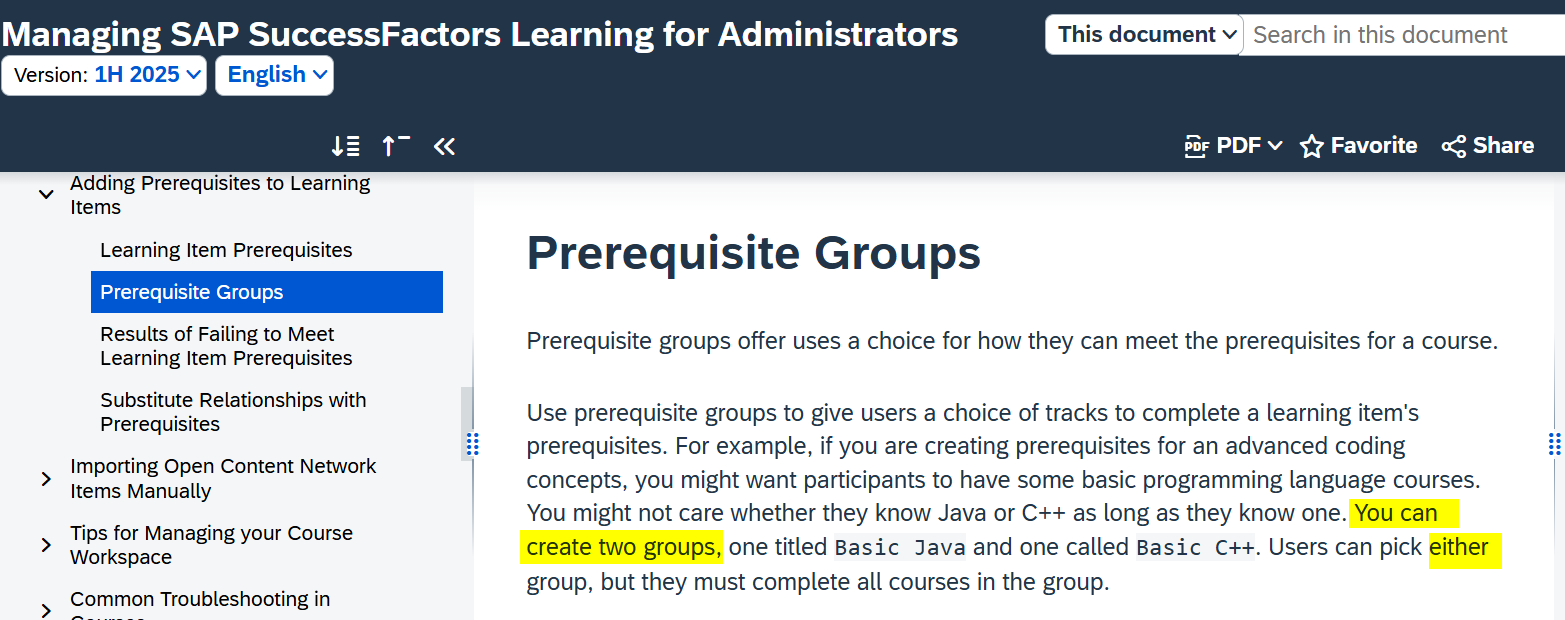The width and height of the screenshot is (1565, 620).
Task: Click the Share icon
Action: coord(1453,146)
